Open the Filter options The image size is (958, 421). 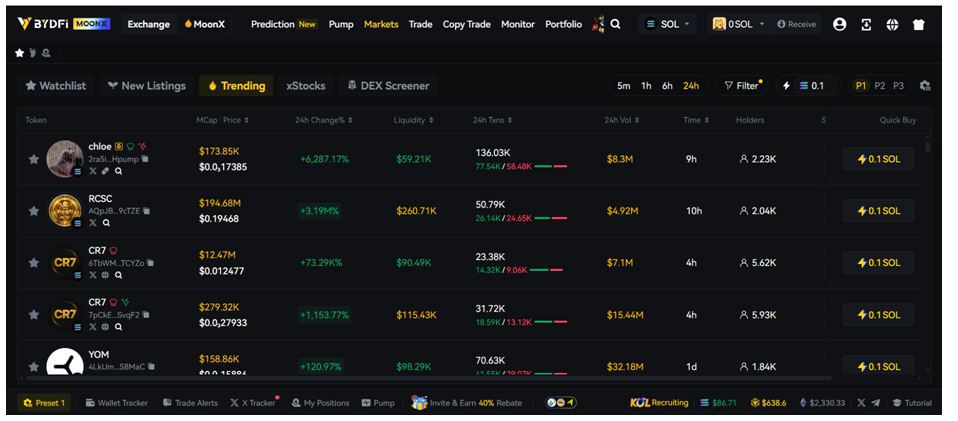[x=742, y=86]
